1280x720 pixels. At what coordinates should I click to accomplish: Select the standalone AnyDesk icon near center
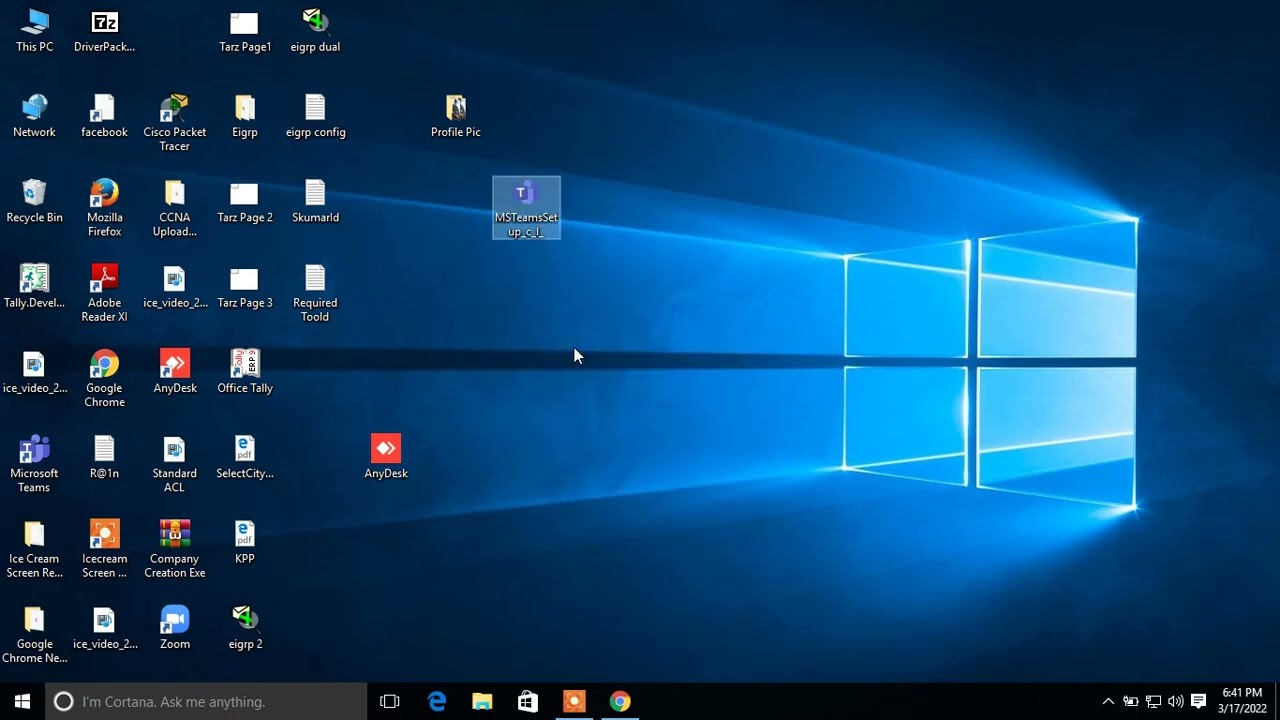(386, 457)
